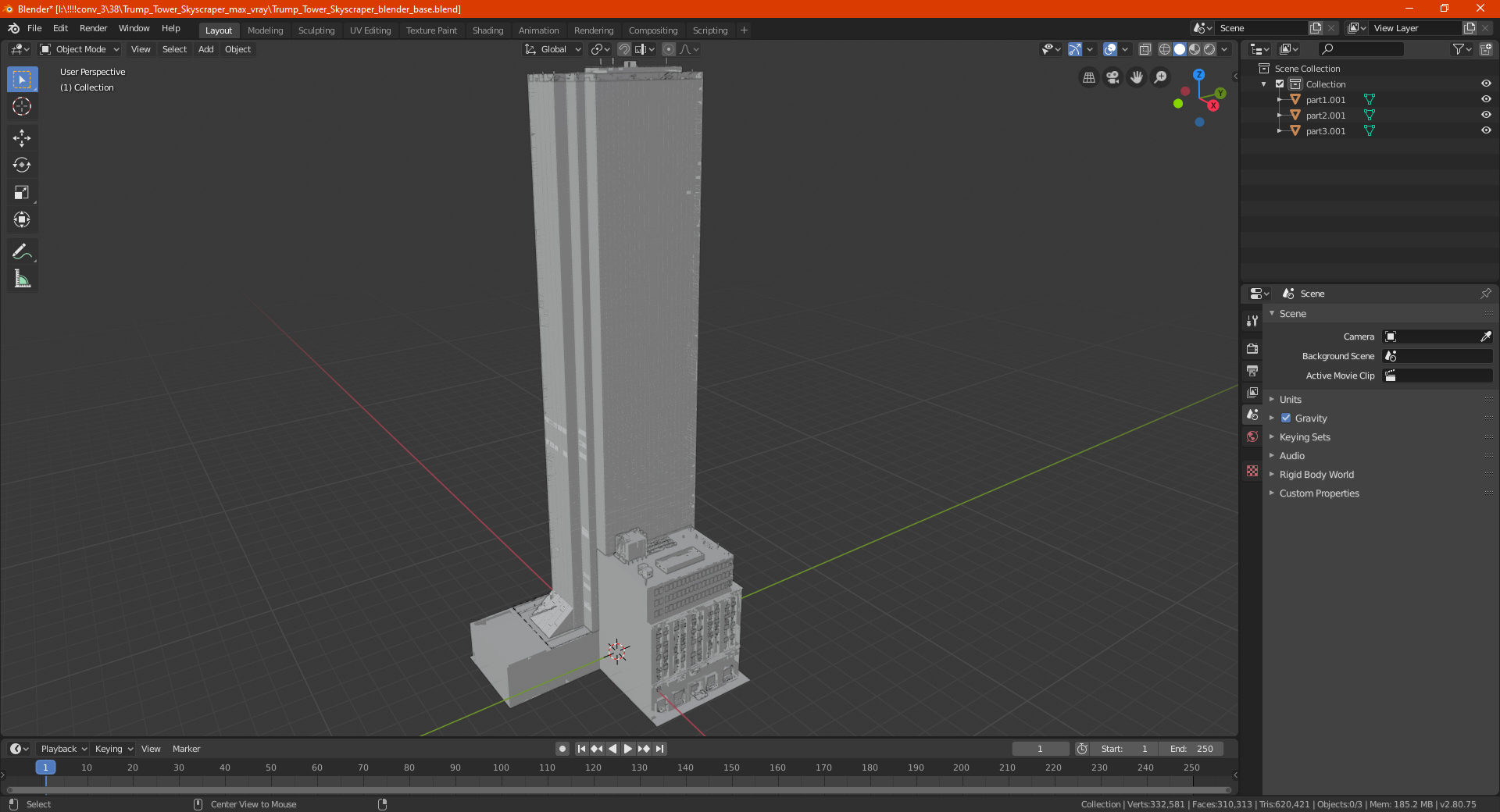Click the outliner search field

point(1360,49)
